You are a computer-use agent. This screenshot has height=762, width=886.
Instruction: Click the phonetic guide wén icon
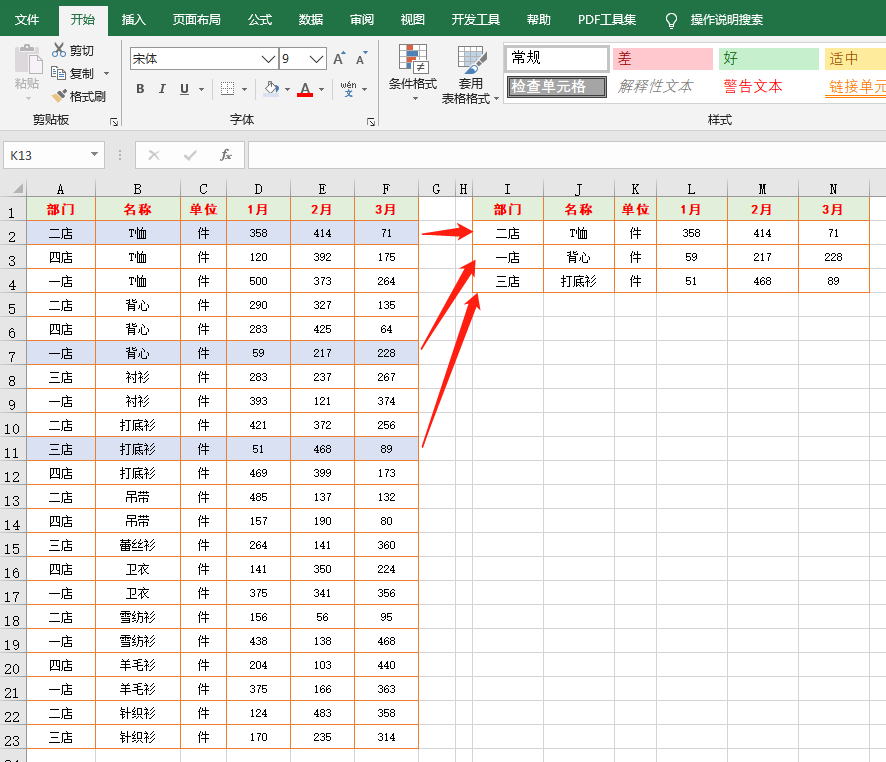pos(349,89)
